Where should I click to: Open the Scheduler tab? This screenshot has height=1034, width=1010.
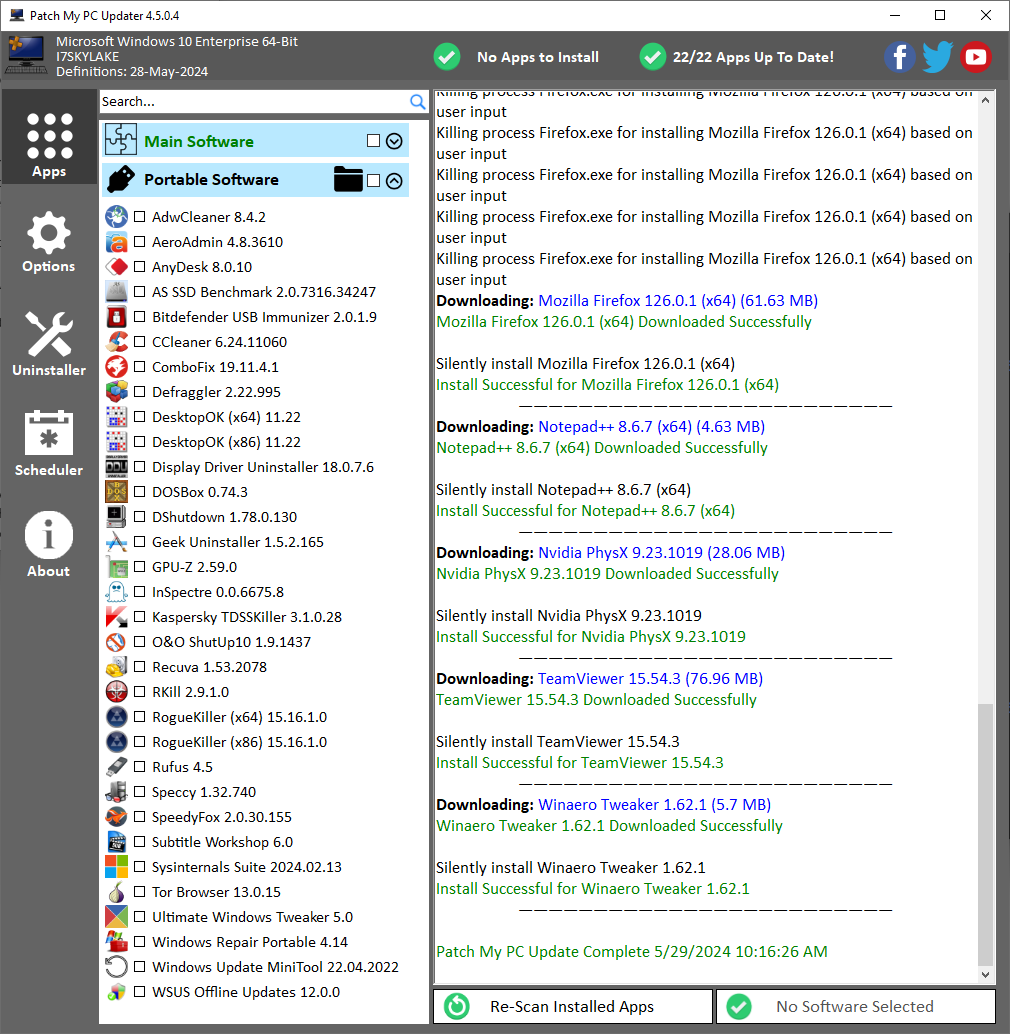49,444
